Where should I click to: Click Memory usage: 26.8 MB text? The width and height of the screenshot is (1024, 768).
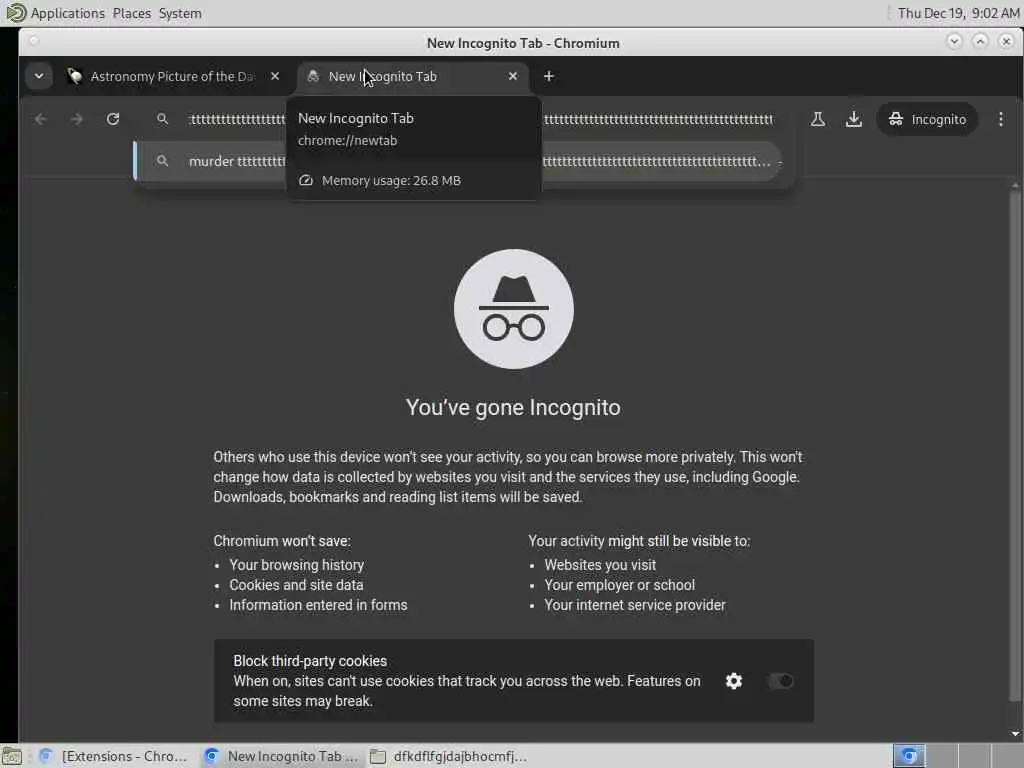391,180
